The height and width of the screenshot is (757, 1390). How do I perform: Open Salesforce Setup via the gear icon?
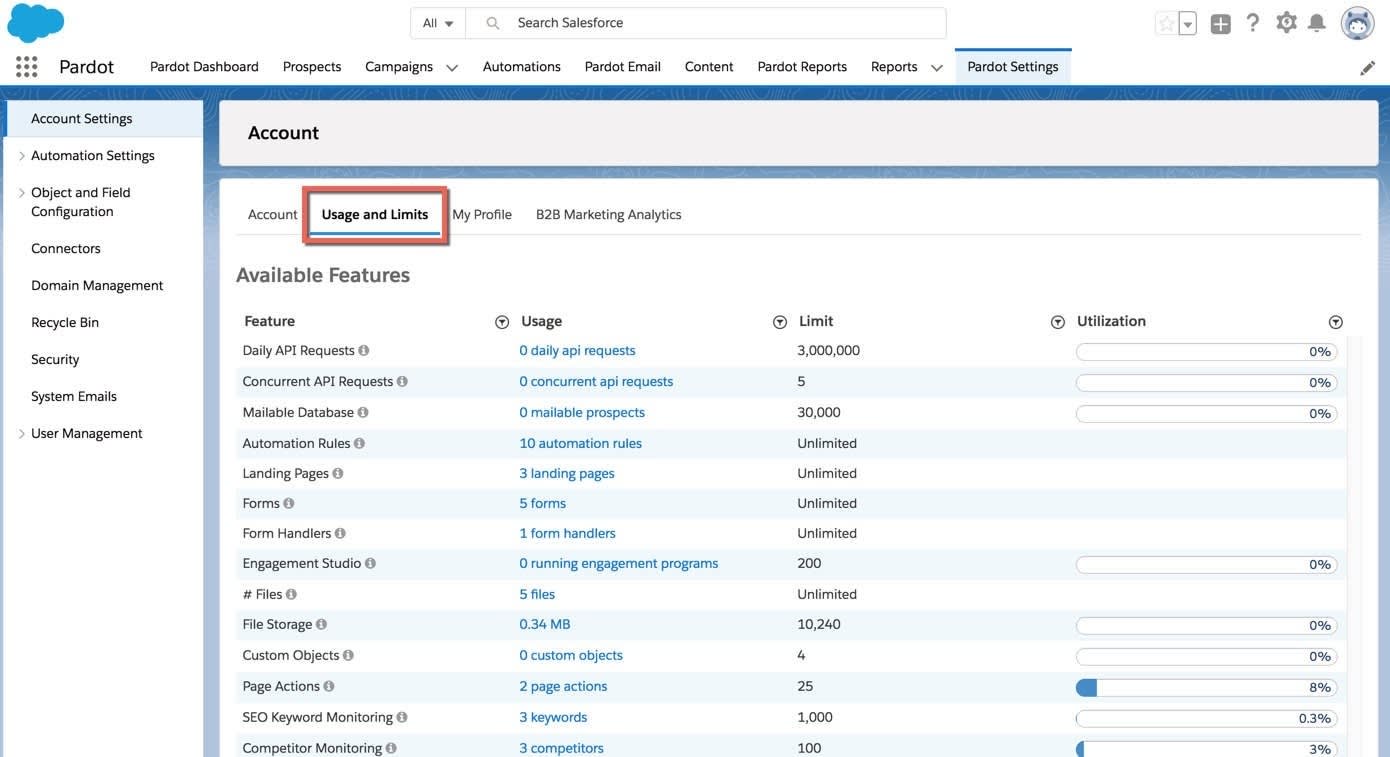(1285, 20)
